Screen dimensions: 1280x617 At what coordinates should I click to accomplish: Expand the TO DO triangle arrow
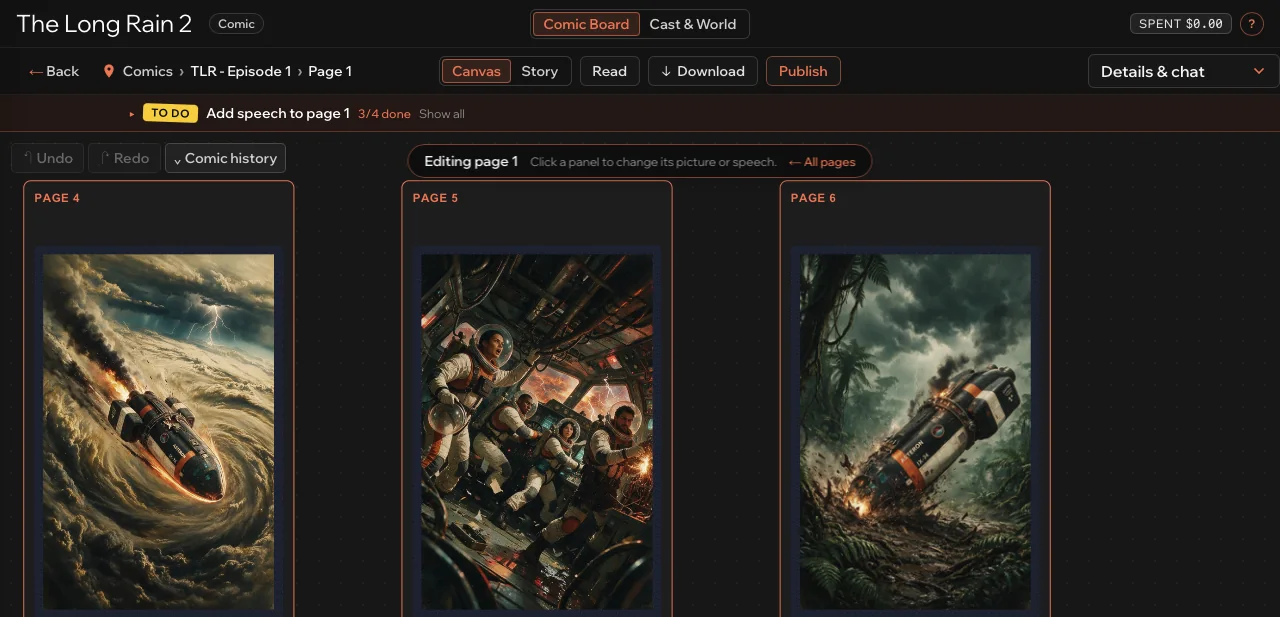(132, 114)
